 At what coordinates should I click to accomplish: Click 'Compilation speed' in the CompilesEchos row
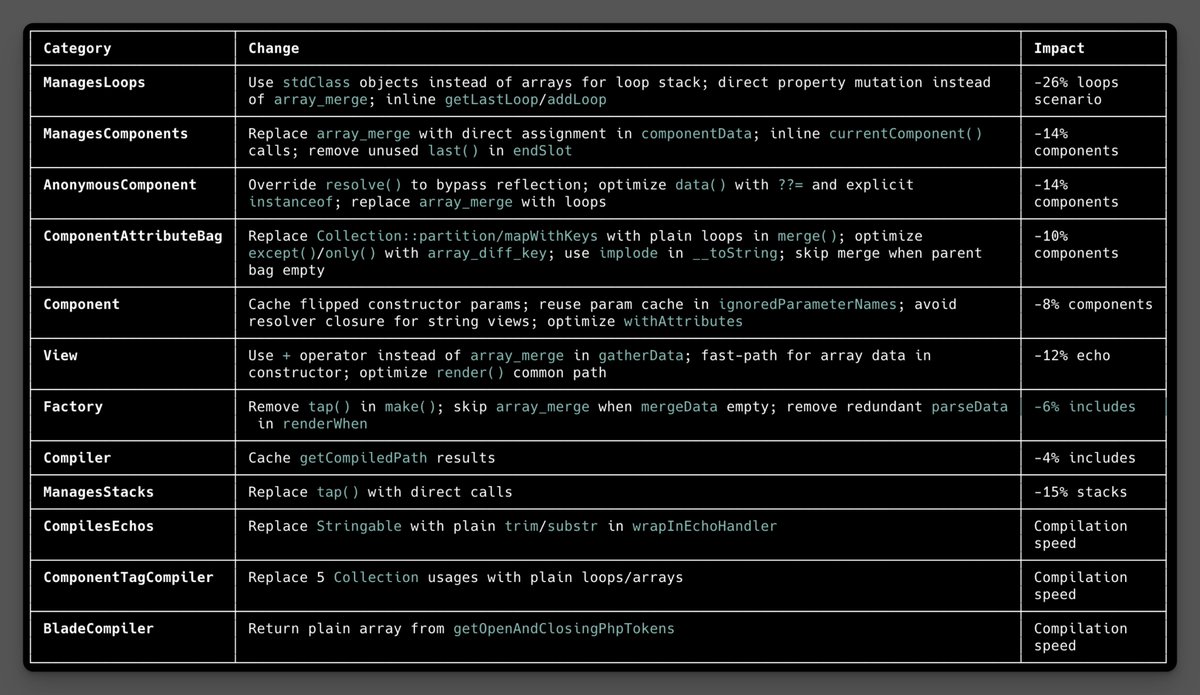(1080, 535)
